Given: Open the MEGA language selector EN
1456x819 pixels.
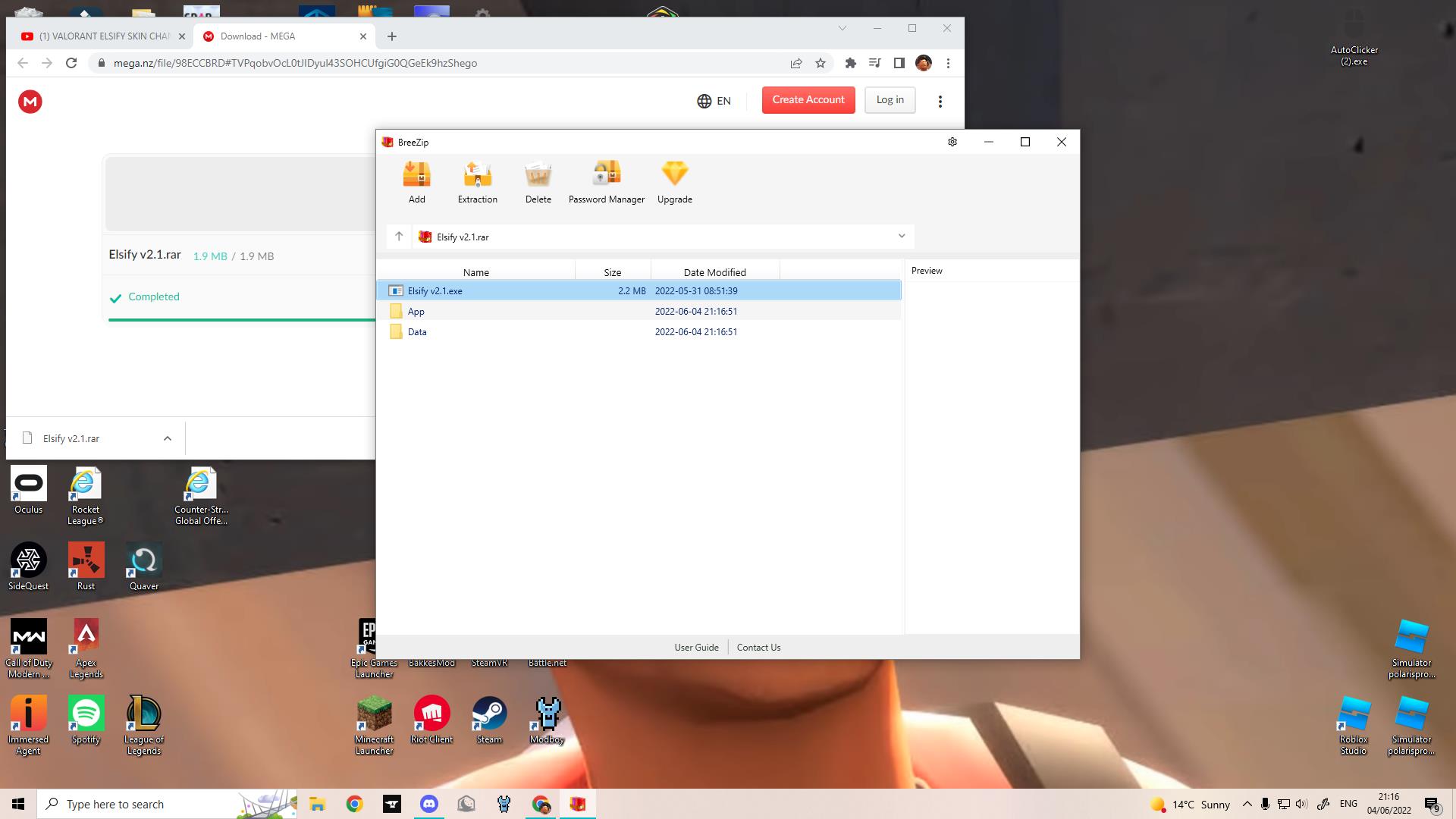Looking at the screenshot, I should click(x=714, y=101).
